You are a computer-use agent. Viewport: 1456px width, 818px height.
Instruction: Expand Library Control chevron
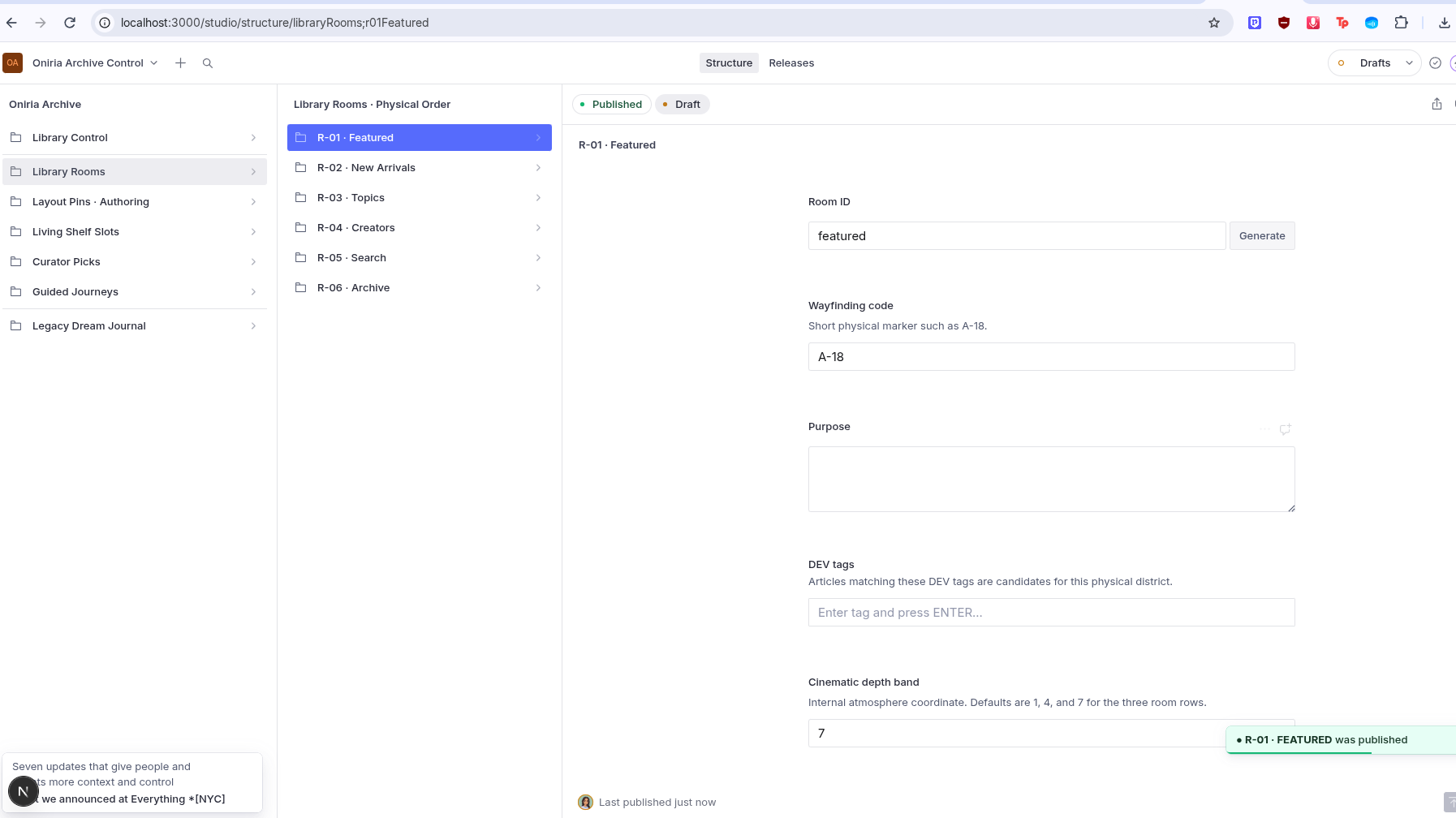click(x=253, y=137)
